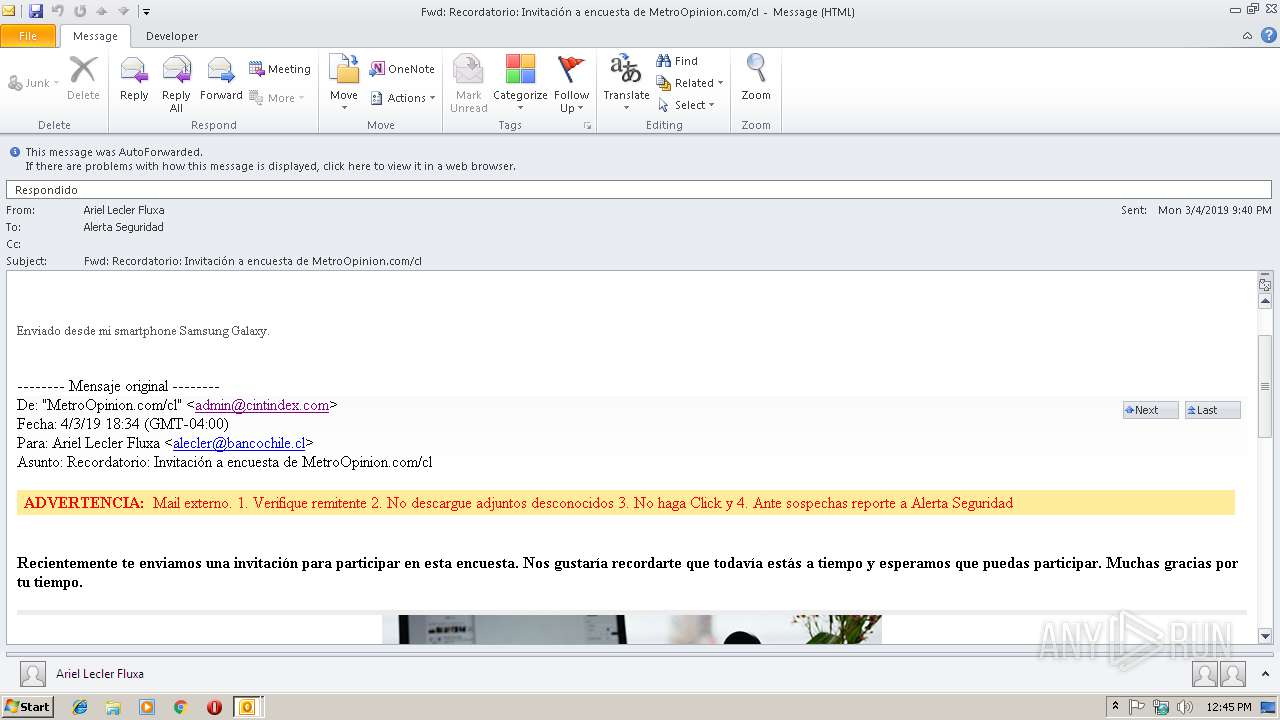Send message to OneNote
1280x720 pixels.
tap(402, 69)
